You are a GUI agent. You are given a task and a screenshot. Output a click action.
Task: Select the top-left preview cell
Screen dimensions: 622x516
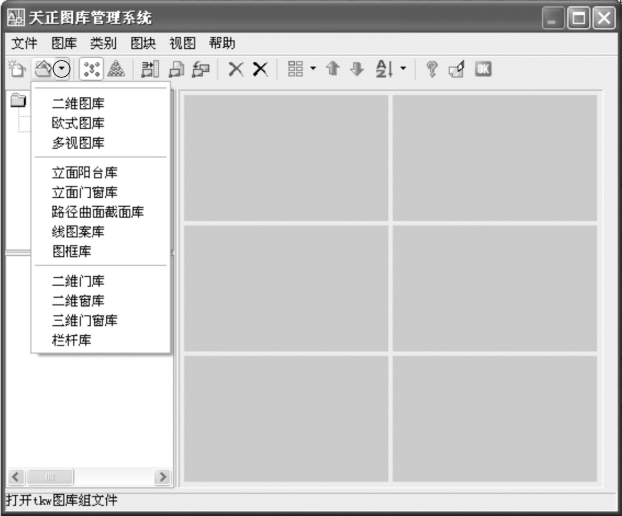click(286, 158)
